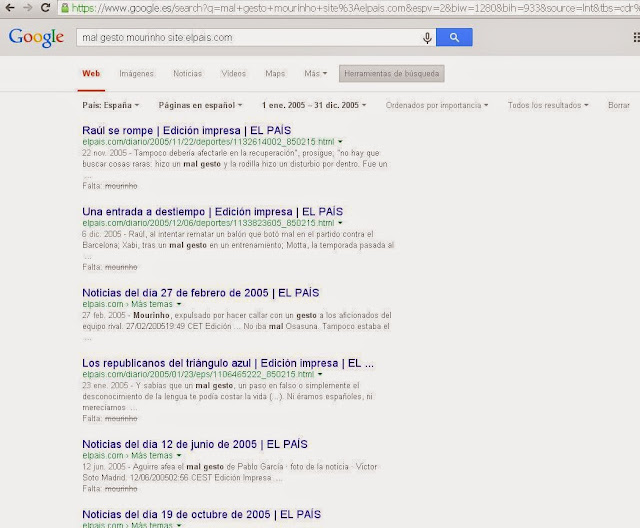Click the browser address bar URL
Viewport: 640px width, 528px height.
click(351, 8)
